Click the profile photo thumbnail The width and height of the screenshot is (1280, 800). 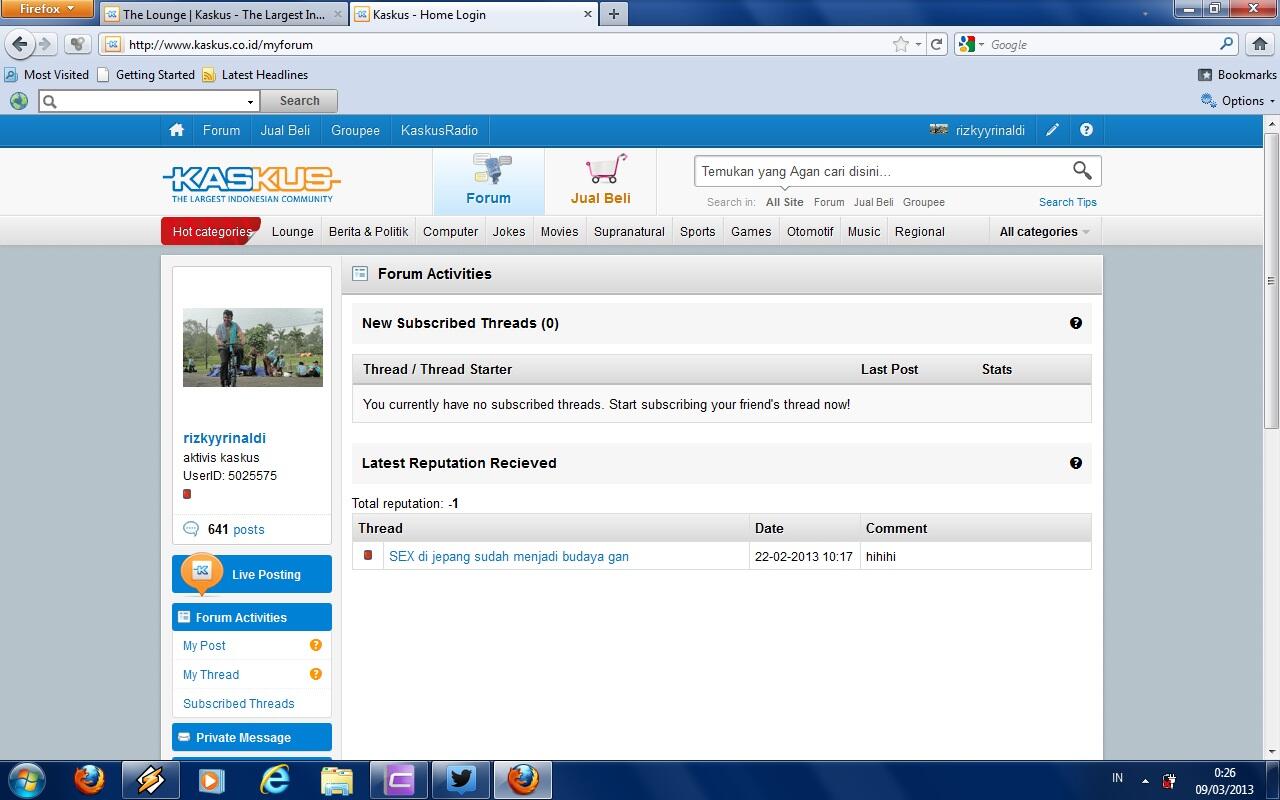252,347
